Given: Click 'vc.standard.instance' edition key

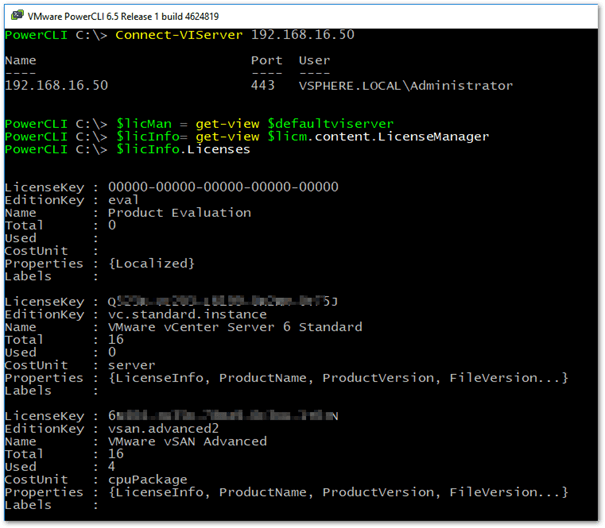Looking at the screenshot, I should click(x=187, y=315).
